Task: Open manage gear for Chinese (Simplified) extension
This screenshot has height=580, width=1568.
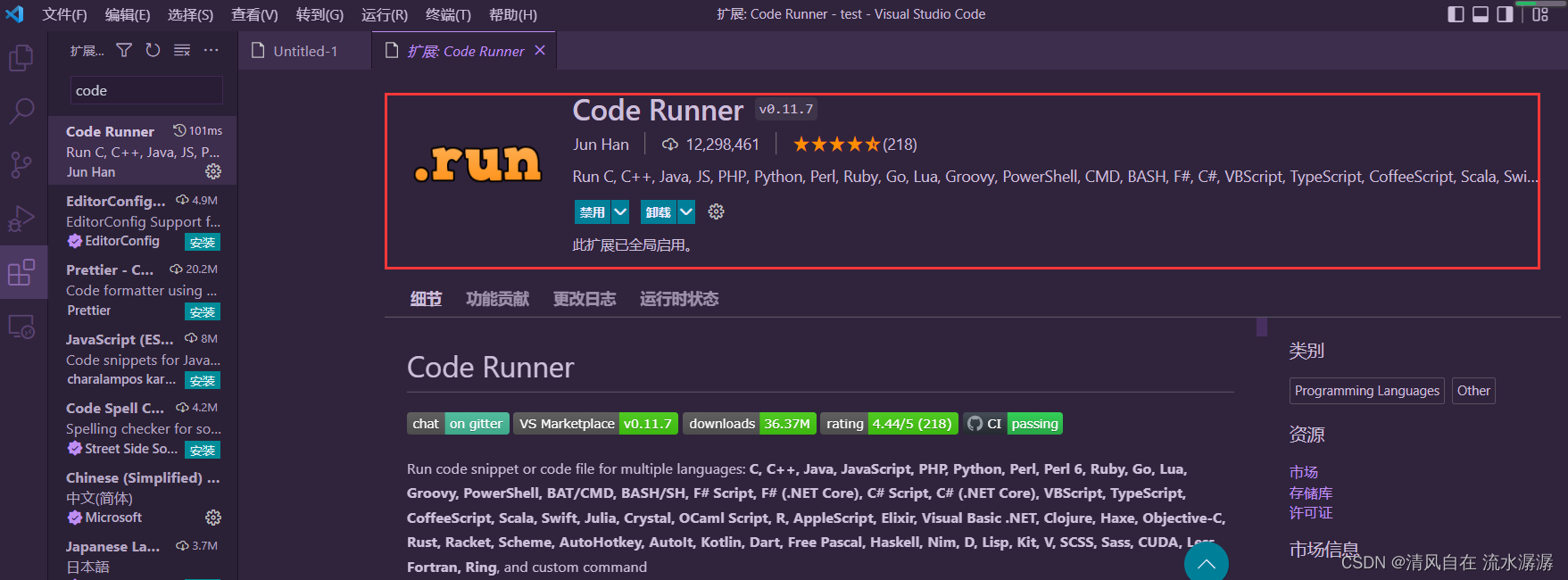Action: [x=213, y=518]
